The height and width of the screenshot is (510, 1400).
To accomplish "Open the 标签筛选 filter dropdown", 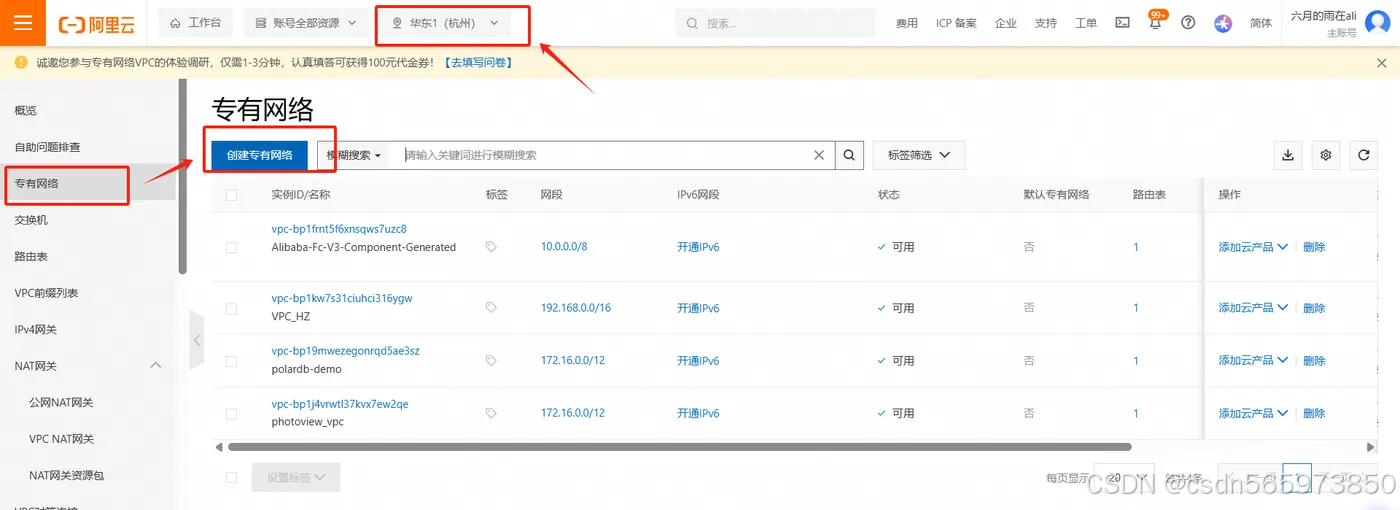I will [x=918, y=155].
